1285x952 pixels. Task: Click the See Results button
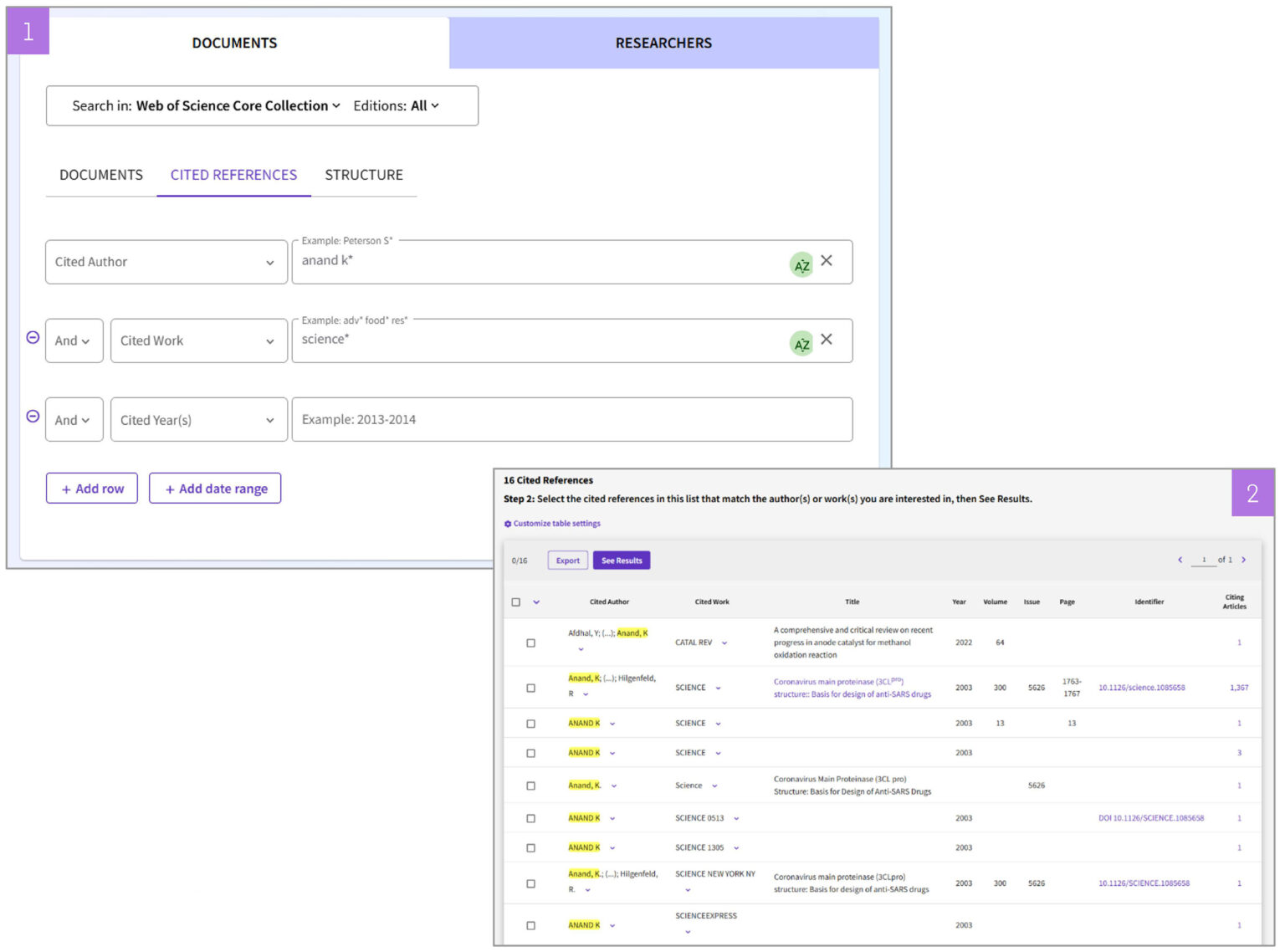(621, 560)
